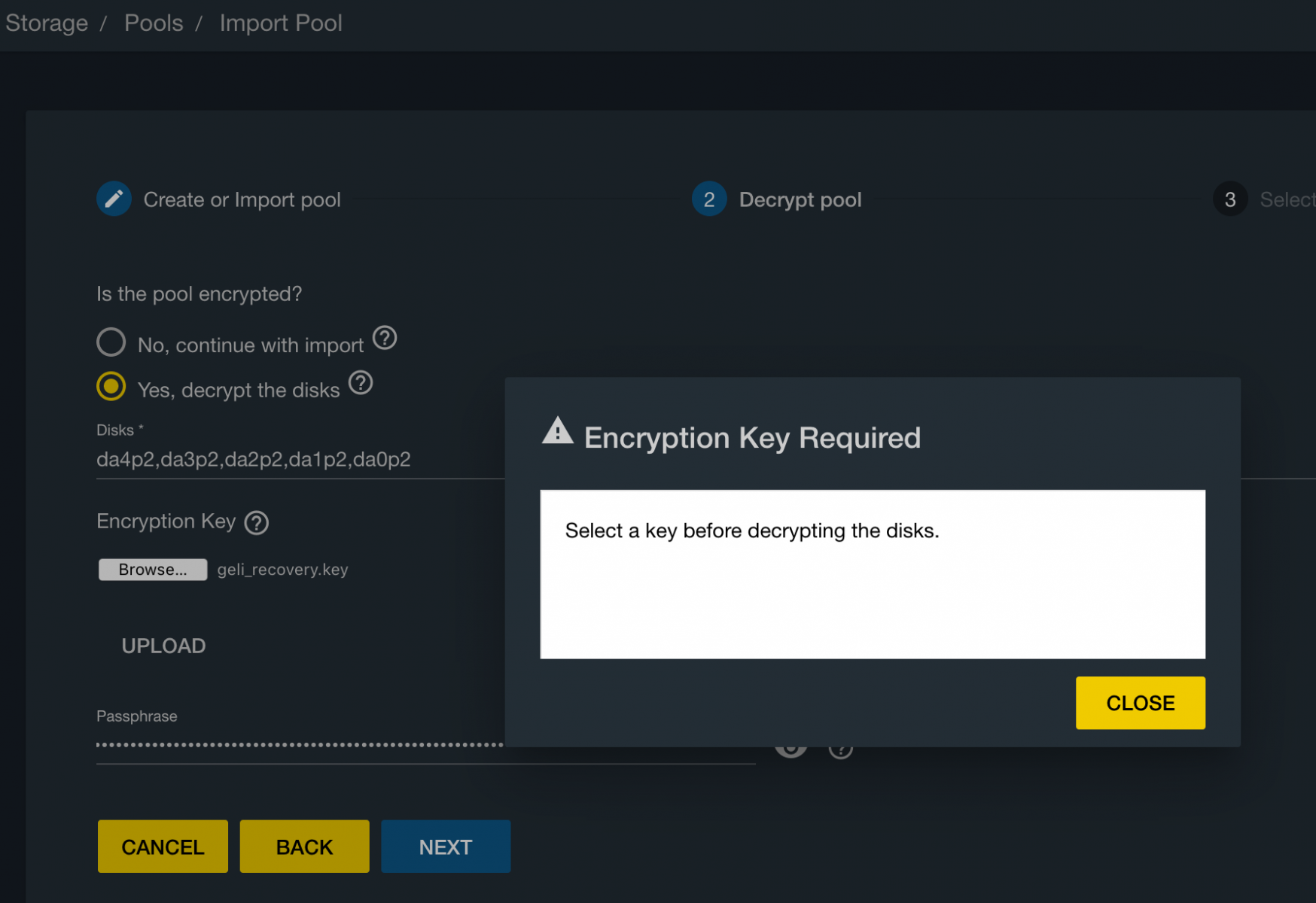Click the warning triangle icon in dialog

pyautogui.click(x=557, y=431)
